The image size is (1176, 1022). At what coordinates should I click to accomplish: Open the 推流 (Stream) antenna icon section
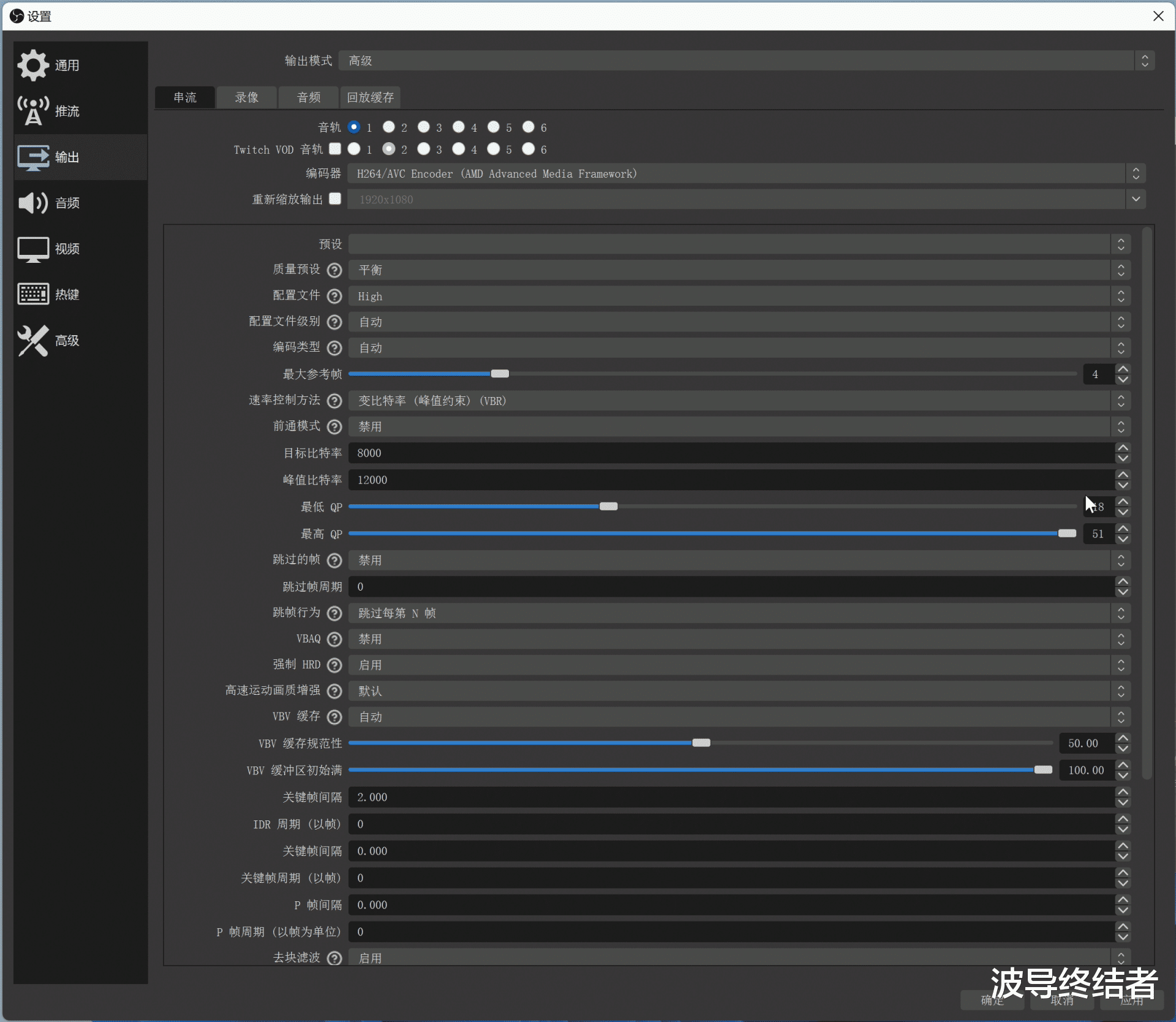pos(33,111)
